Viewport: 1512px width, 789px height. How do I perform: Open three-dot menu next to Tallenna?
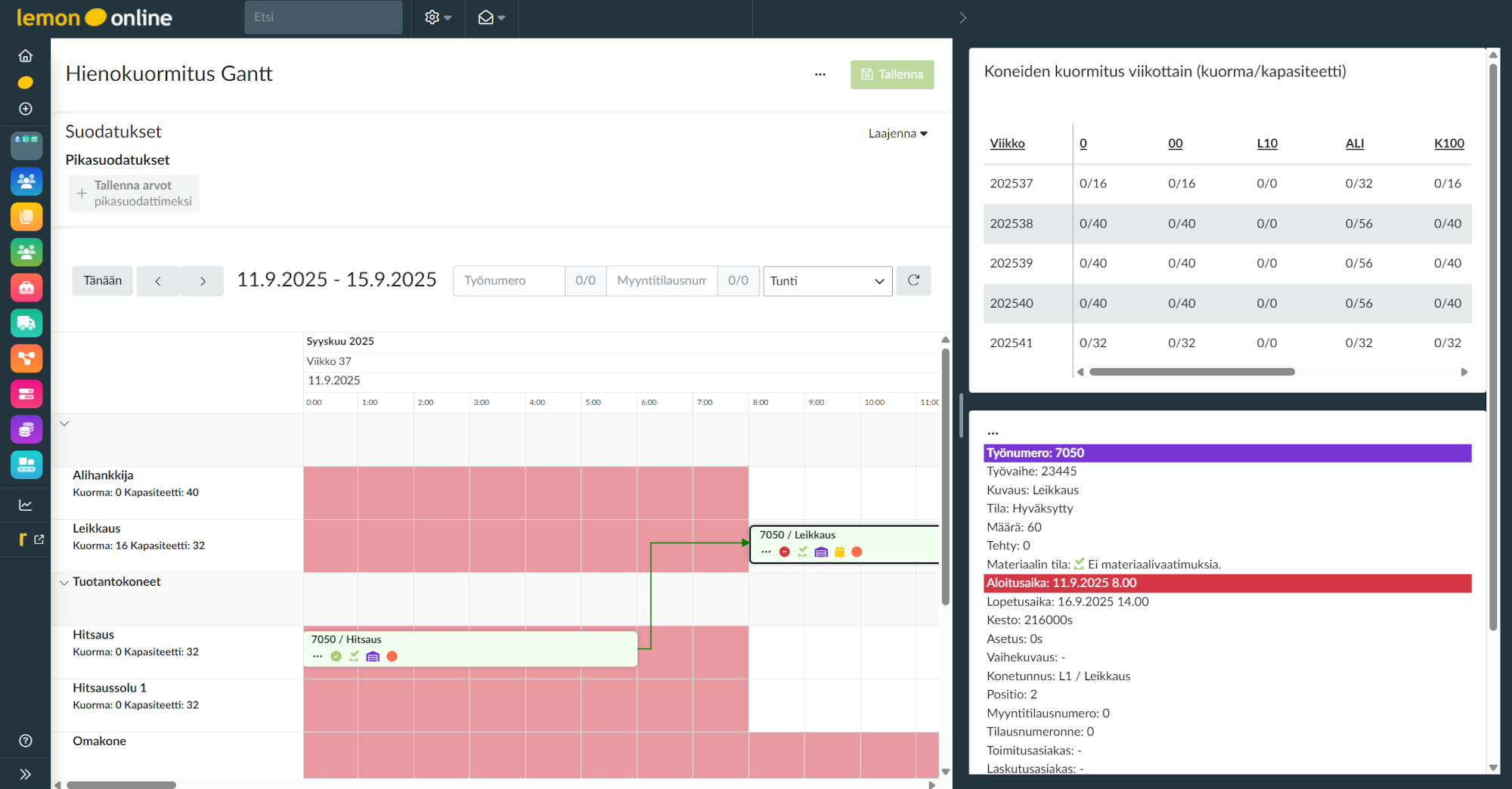820,74
